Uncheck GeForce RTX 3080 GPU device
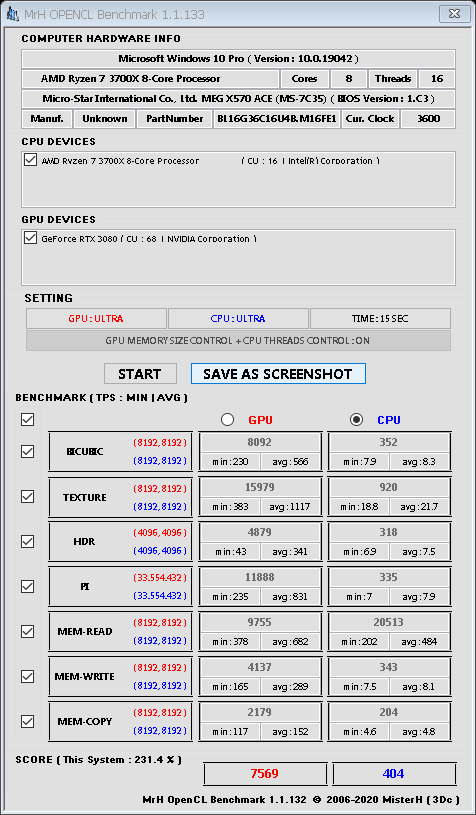Screen dimensions: 476x815 pos(30,238)
